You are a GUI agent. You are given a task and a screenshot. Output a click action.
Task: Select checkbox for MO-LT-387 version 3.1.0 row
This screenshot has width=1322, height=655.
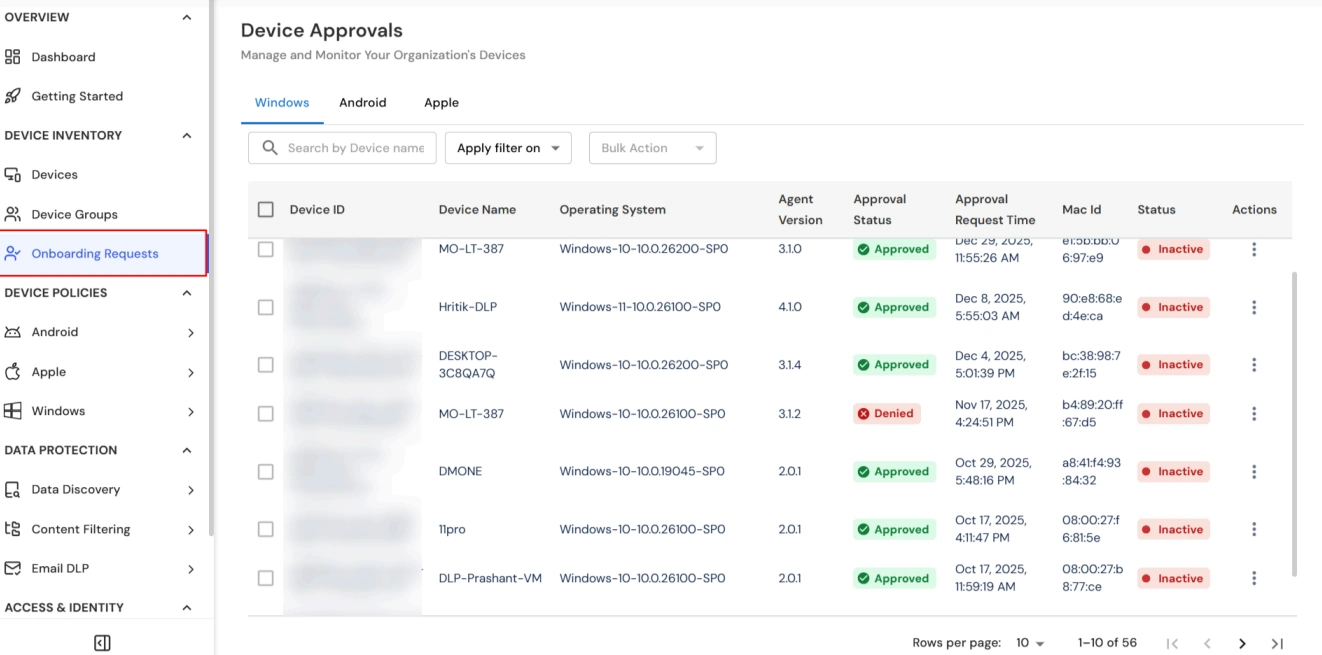coord(265,249)
